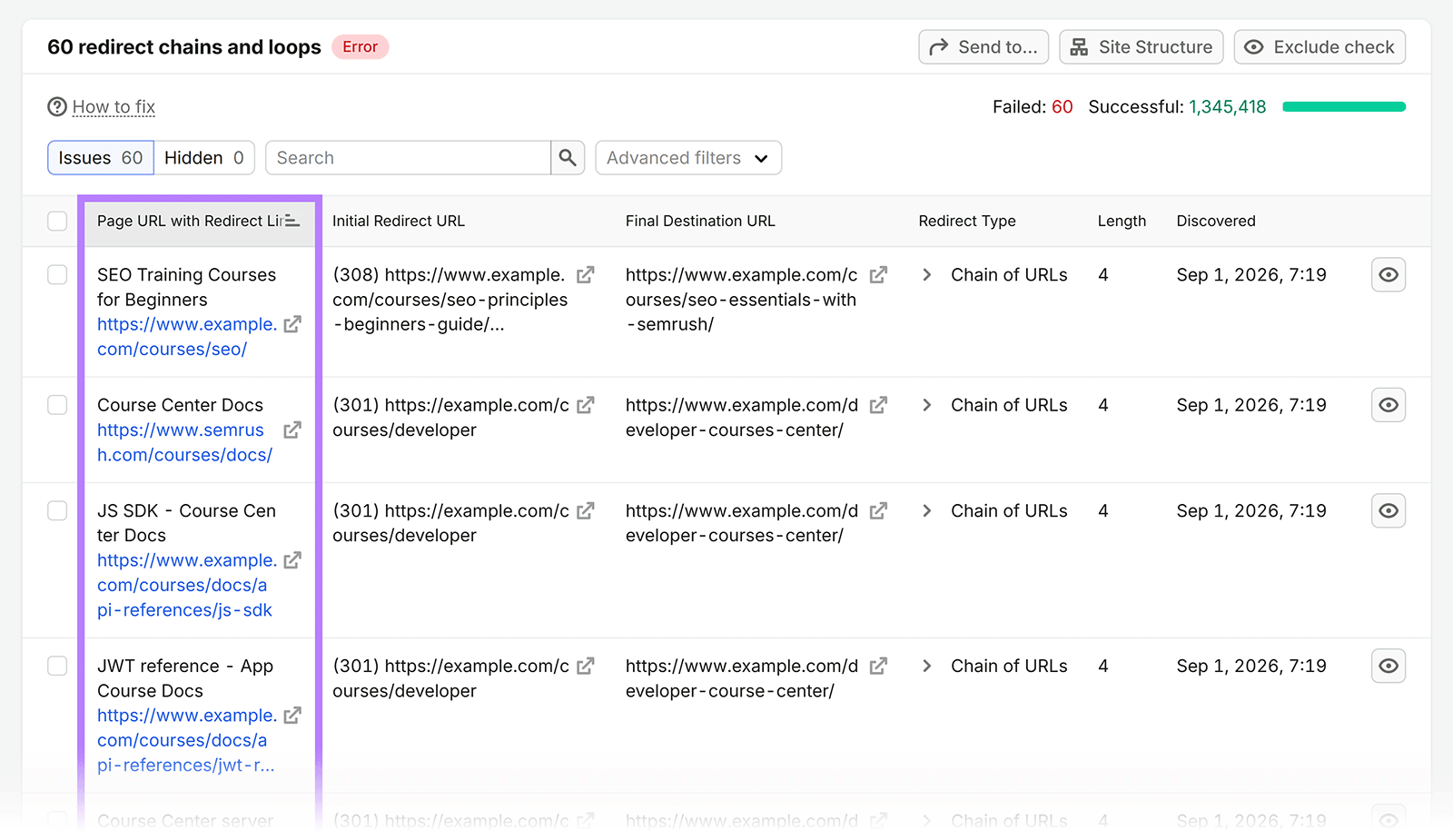Expand Chain of URLs in JWT reference row
Image resolution: width=1453 pixels, height=840 pixels.
926,666
